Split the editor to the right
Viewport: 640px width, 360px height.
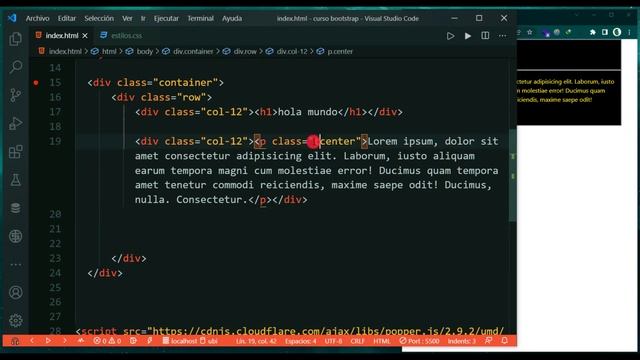[485, 36]
